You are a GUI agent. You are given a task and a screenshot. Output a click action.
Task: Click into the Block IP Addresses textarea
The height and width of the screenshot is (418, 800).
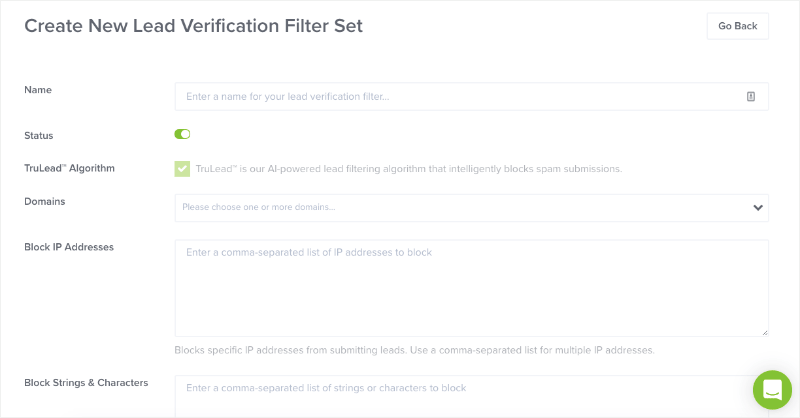point(470,288)
